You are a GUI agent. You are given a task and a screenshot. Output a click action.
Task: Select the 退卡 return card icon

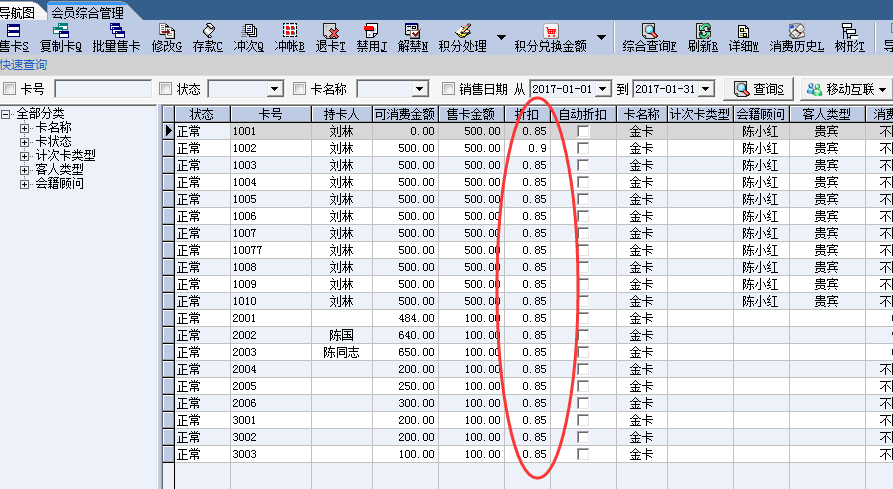329,37
